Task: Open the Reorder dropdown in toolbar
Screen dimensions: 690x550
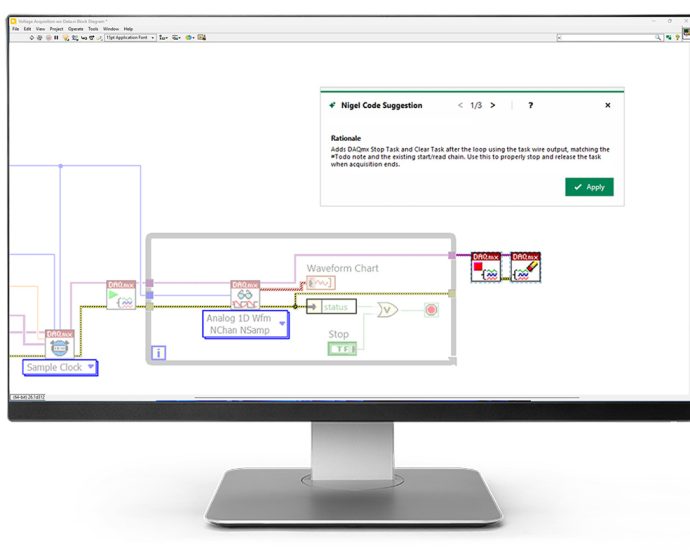Action: 190,38
